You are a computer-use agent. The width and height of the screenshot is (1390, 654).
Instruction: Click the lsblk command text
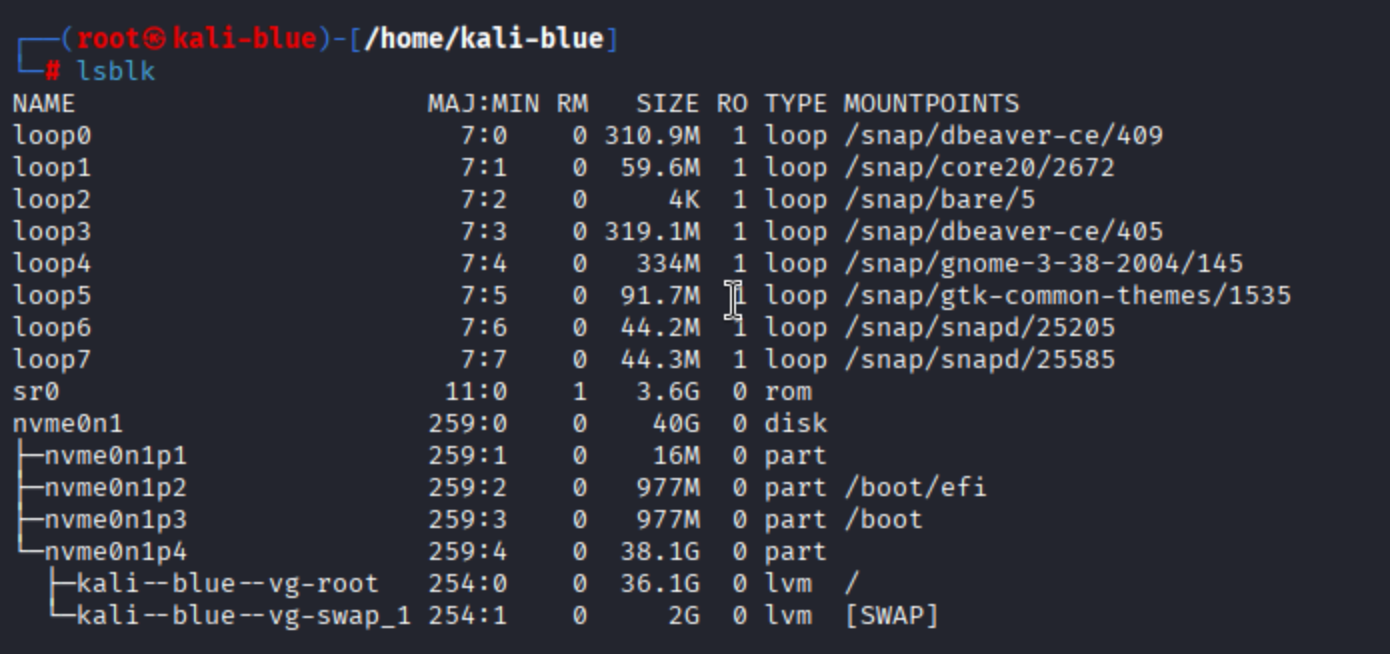[x=116, y=71]
